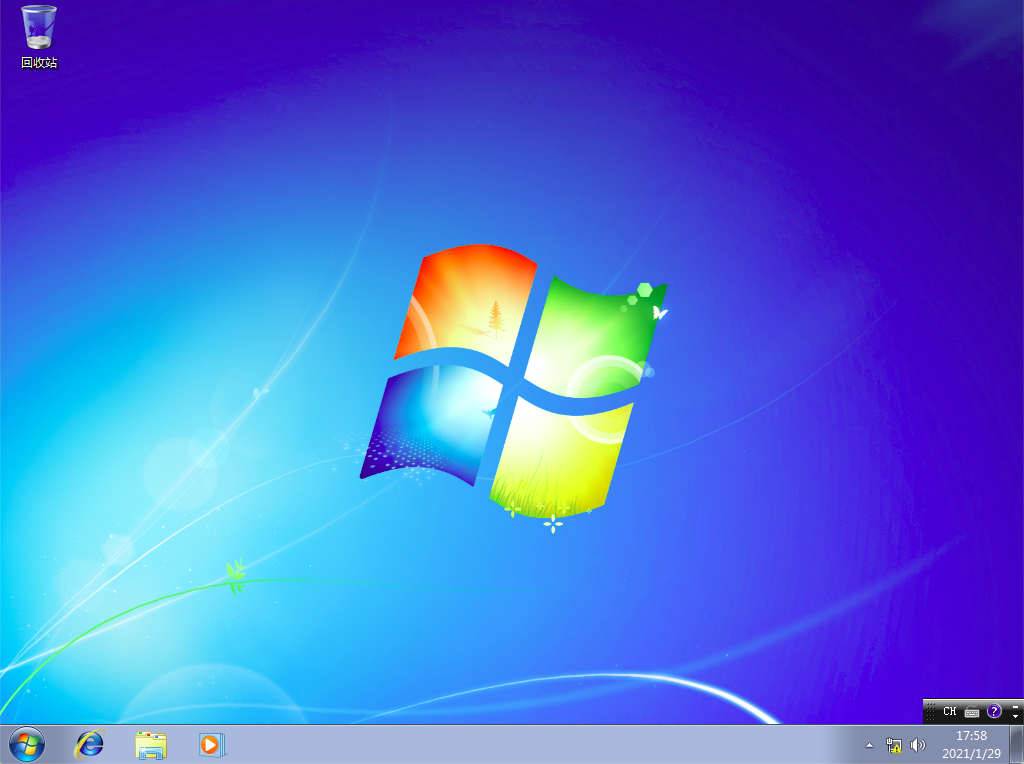Image resolution: width=1024 pixels, height=764 pixels.
Task: Open the network status tray icon
Action: pos(893,745)
